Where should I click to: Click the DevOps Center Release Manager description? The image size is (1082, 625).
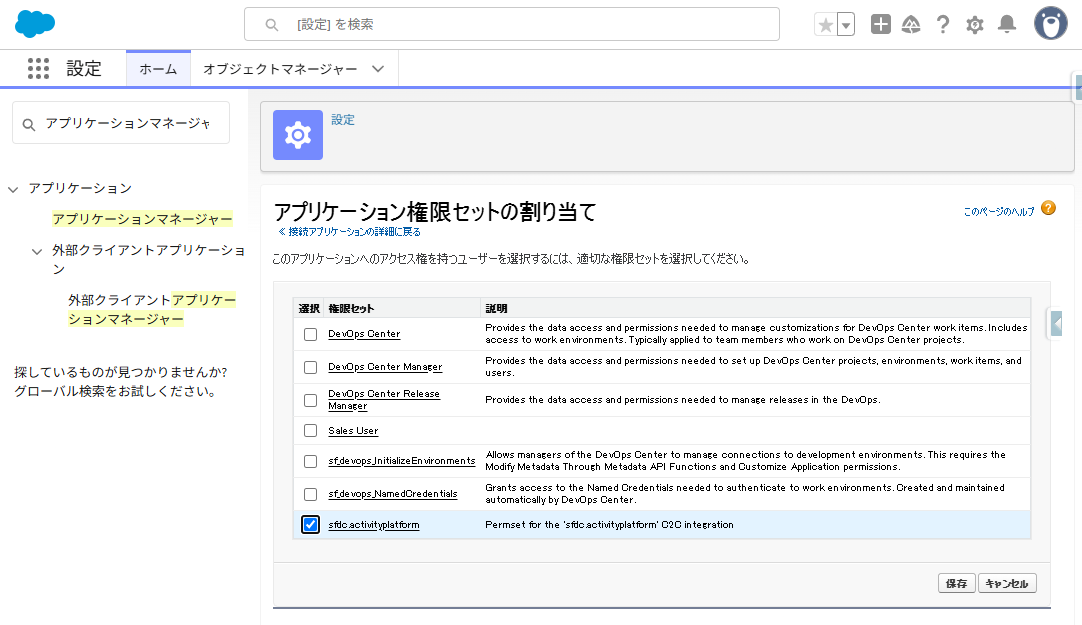682,400
